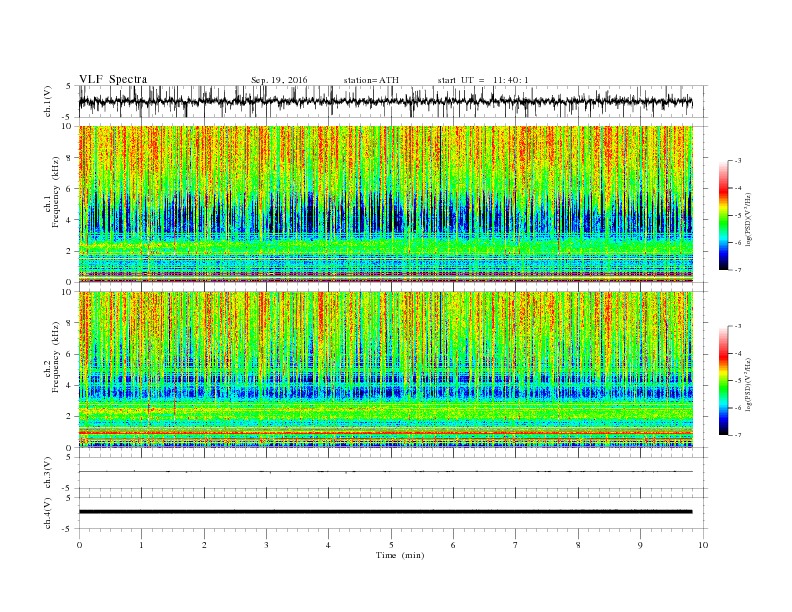Click the date 'Sep. 19, 2016'
The height and width of the screenshot is (612, 792).
[x=279, y=80]
